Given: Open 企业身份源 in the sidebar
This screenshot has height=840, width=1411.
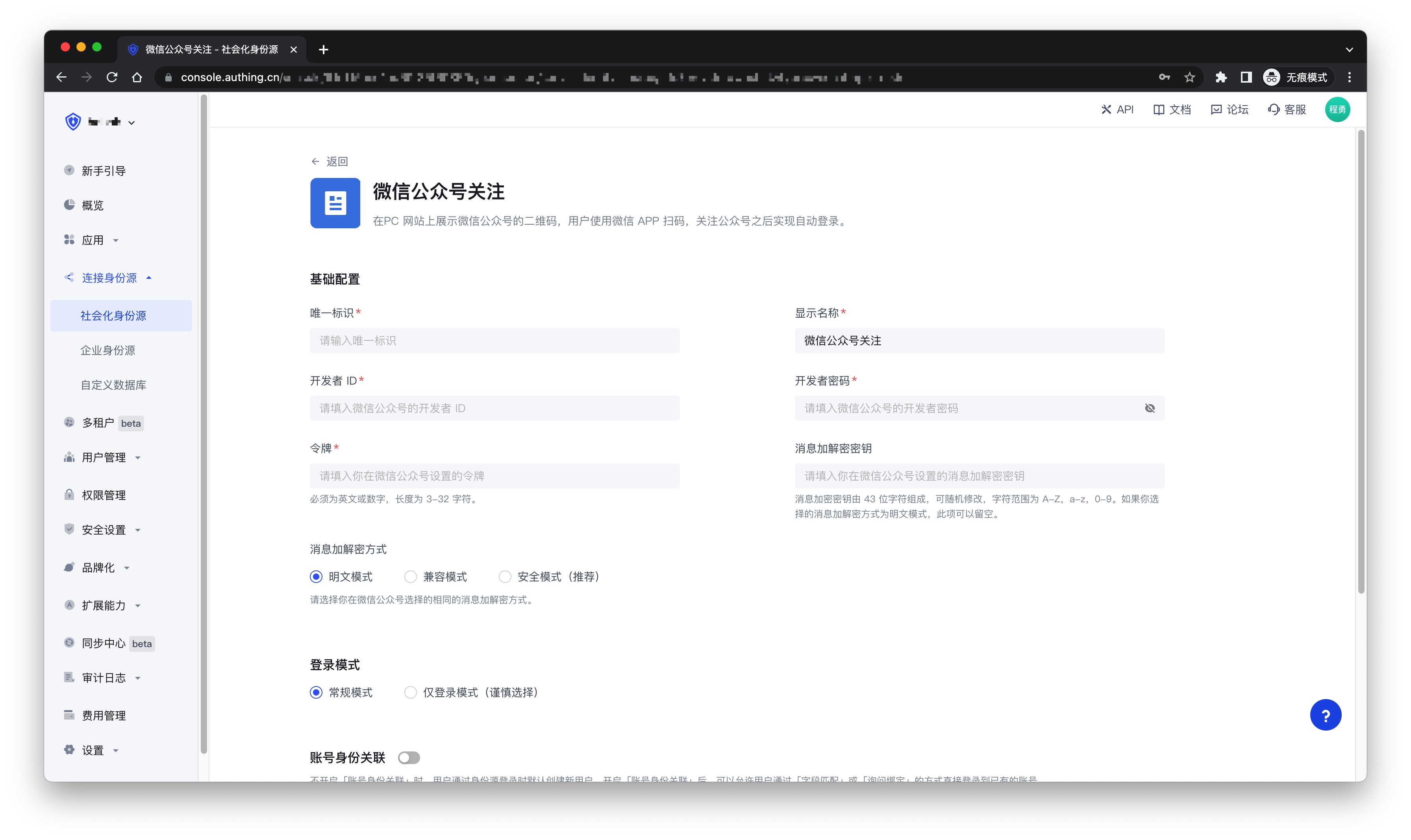Looking at the screenshot, I should coord(107,350).
